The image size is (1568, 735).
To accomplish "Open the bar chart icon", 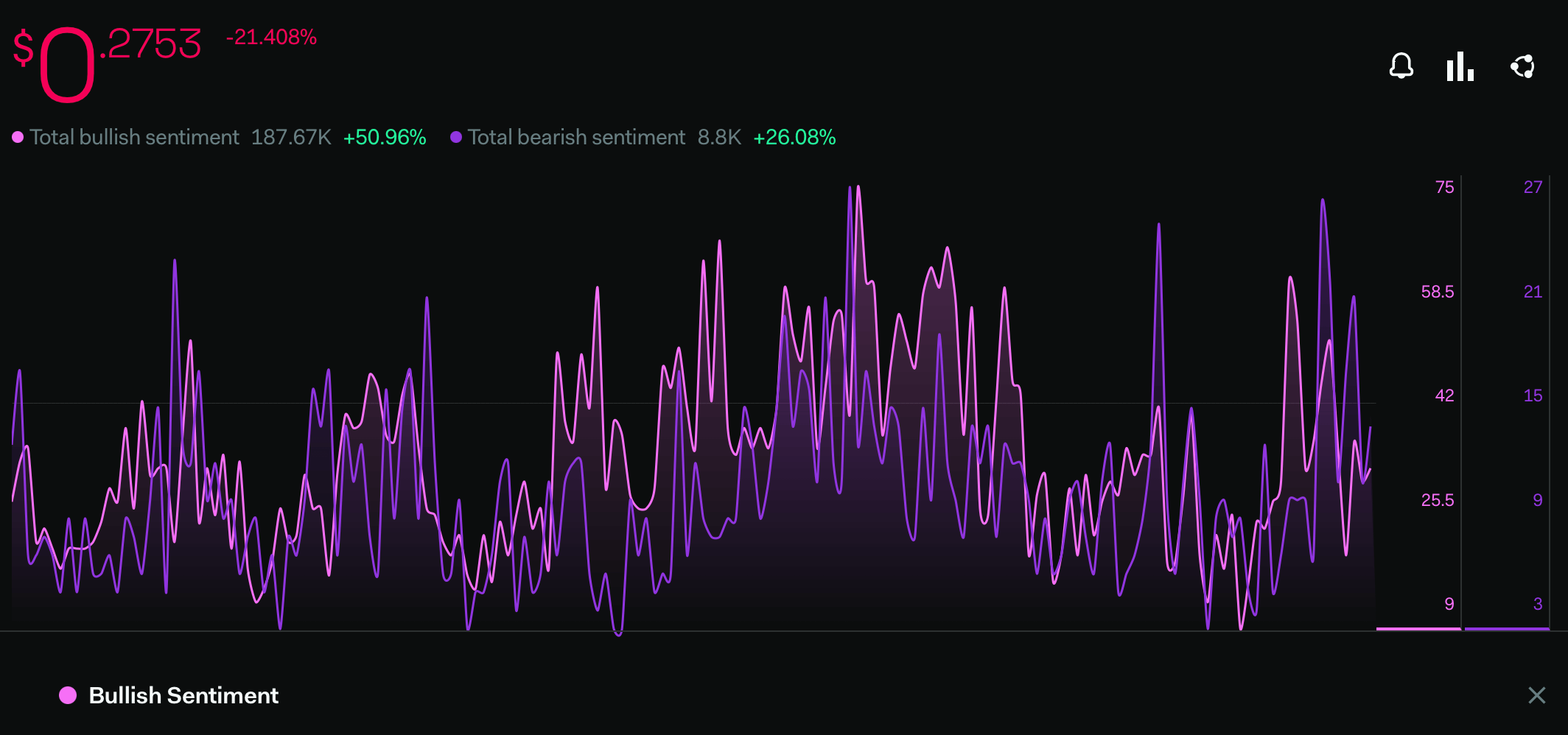I will click(1460, 66).
